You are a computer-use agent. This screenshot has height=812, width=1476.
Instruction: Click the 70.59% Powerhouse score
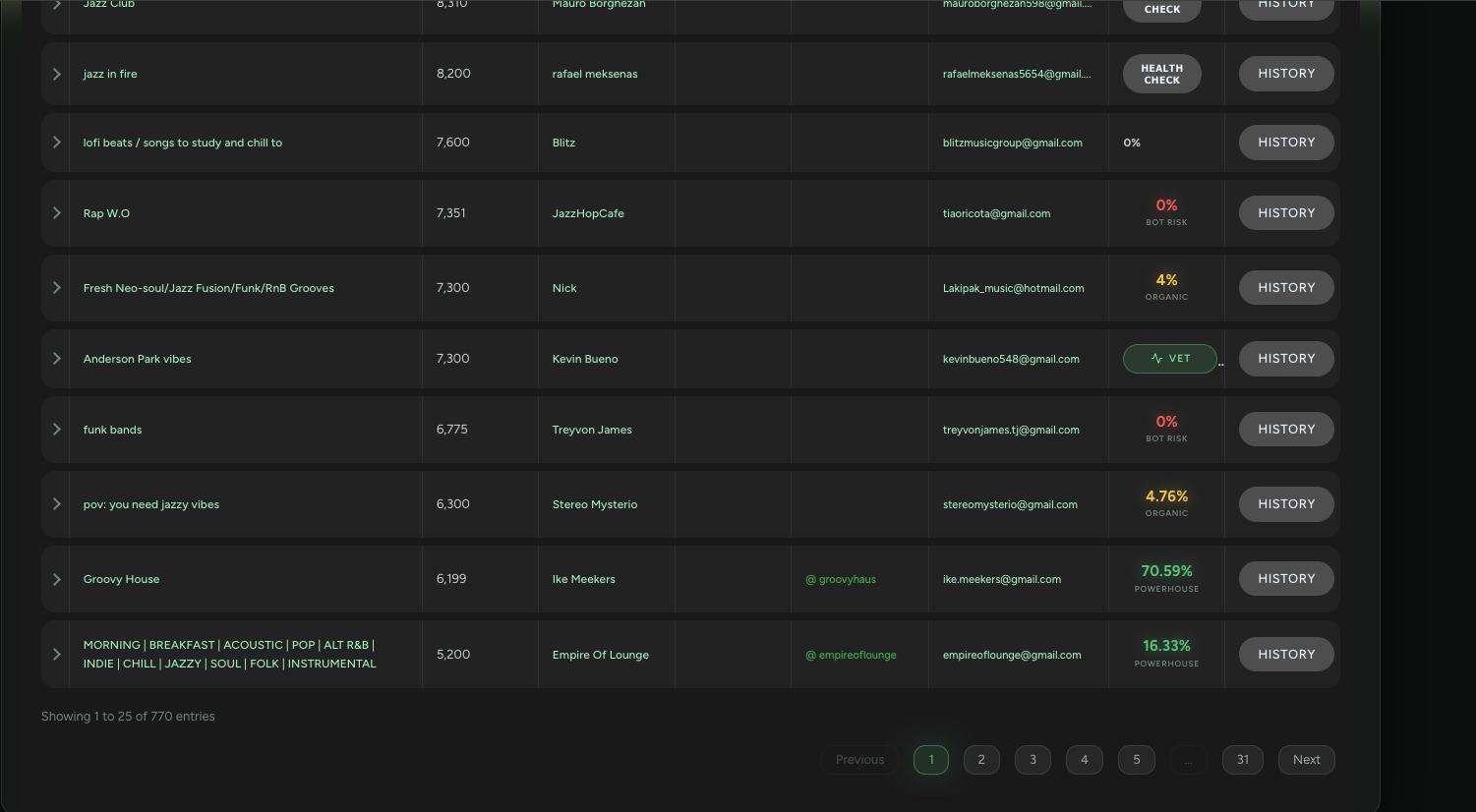[1166, 571]
